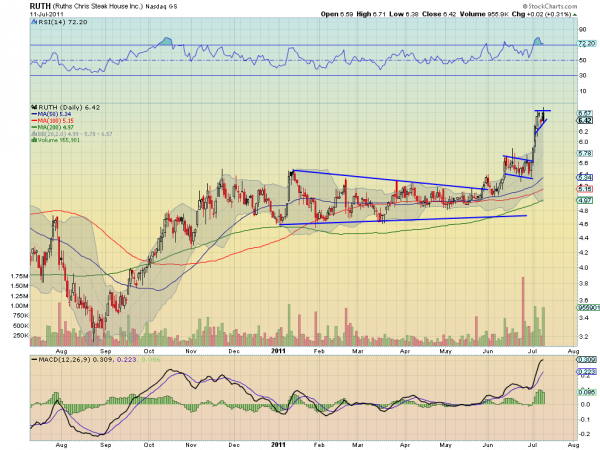Click the 72.20 value tag on RSI axis
This screenshot has height=450, width=600.
coord(587,44)
